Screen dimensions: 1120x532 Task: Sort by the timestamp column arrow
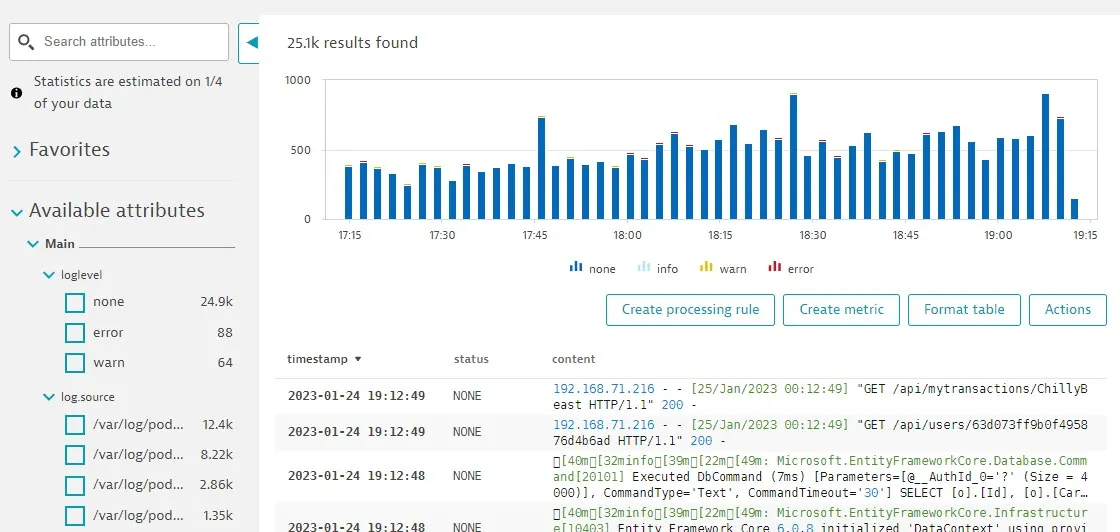click(x=358, y=359)
